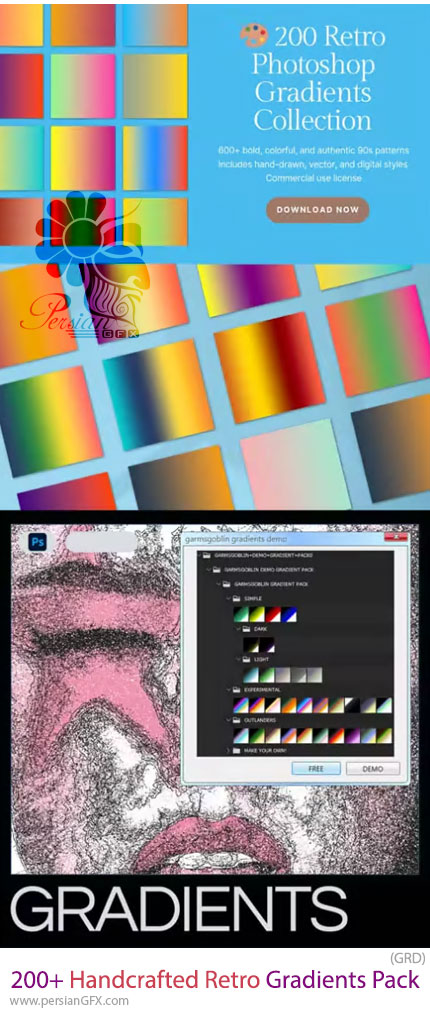Click the 'Commercial use license' text
The width and height of the screenshot is (430, 1012).
(313, 178)
